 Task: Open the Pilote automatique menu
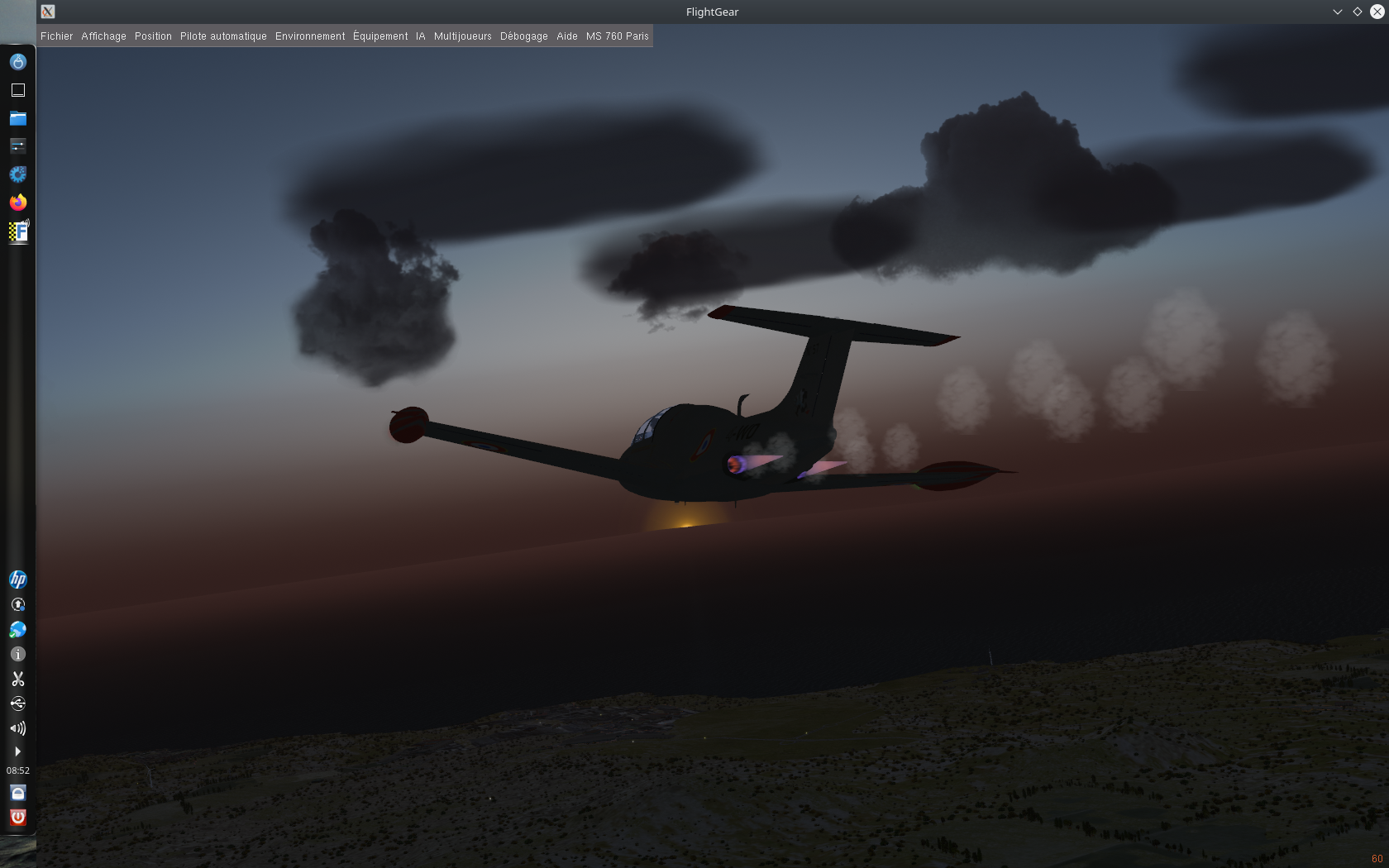223,36
